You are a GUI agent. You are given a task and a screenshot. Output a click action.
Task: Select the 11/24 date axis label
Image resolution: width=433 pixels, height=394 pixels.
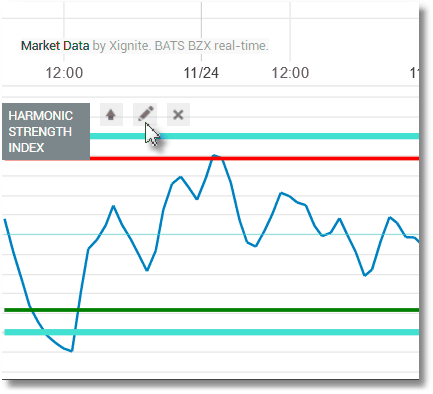(x=201, y=73)
